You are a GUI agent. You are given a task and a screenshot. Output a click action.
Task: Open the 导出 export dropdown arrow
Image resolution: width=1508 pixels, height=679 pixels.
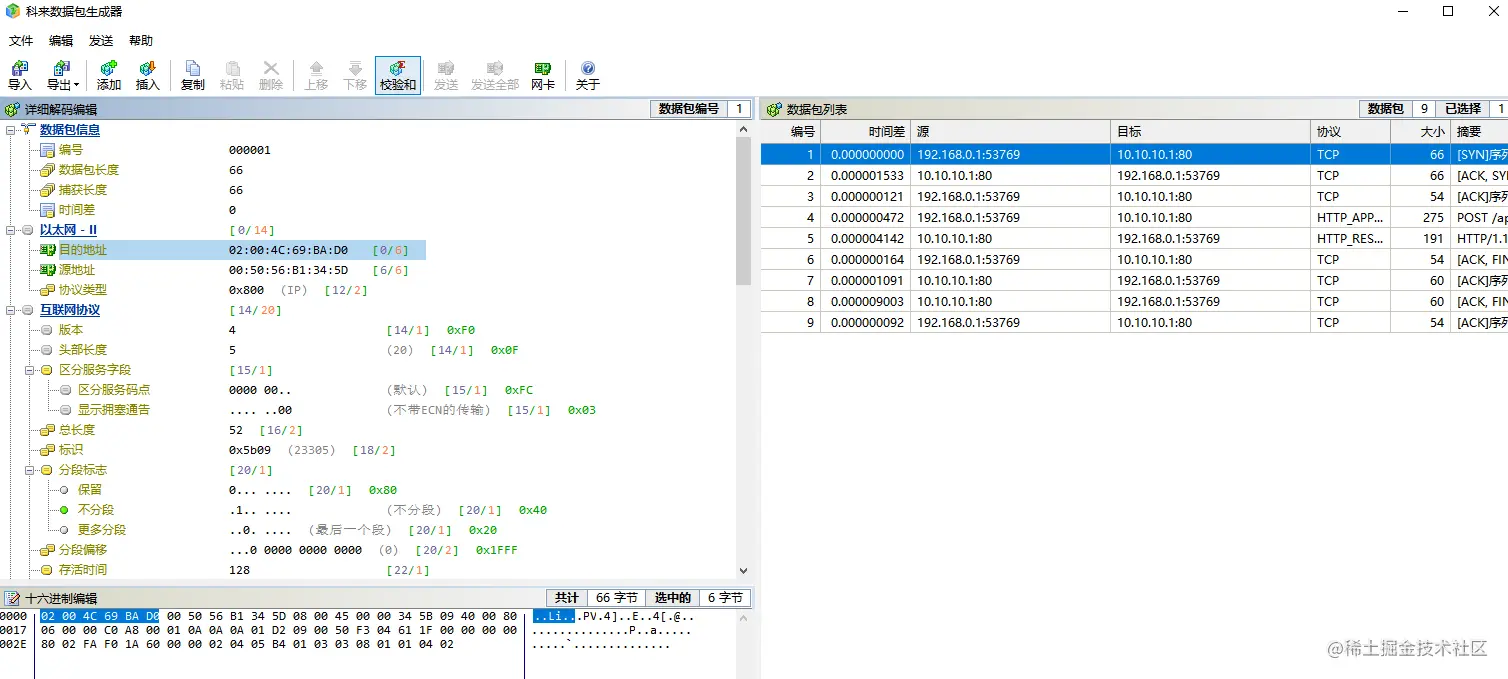pyautogui.click(x=76, y=85)
